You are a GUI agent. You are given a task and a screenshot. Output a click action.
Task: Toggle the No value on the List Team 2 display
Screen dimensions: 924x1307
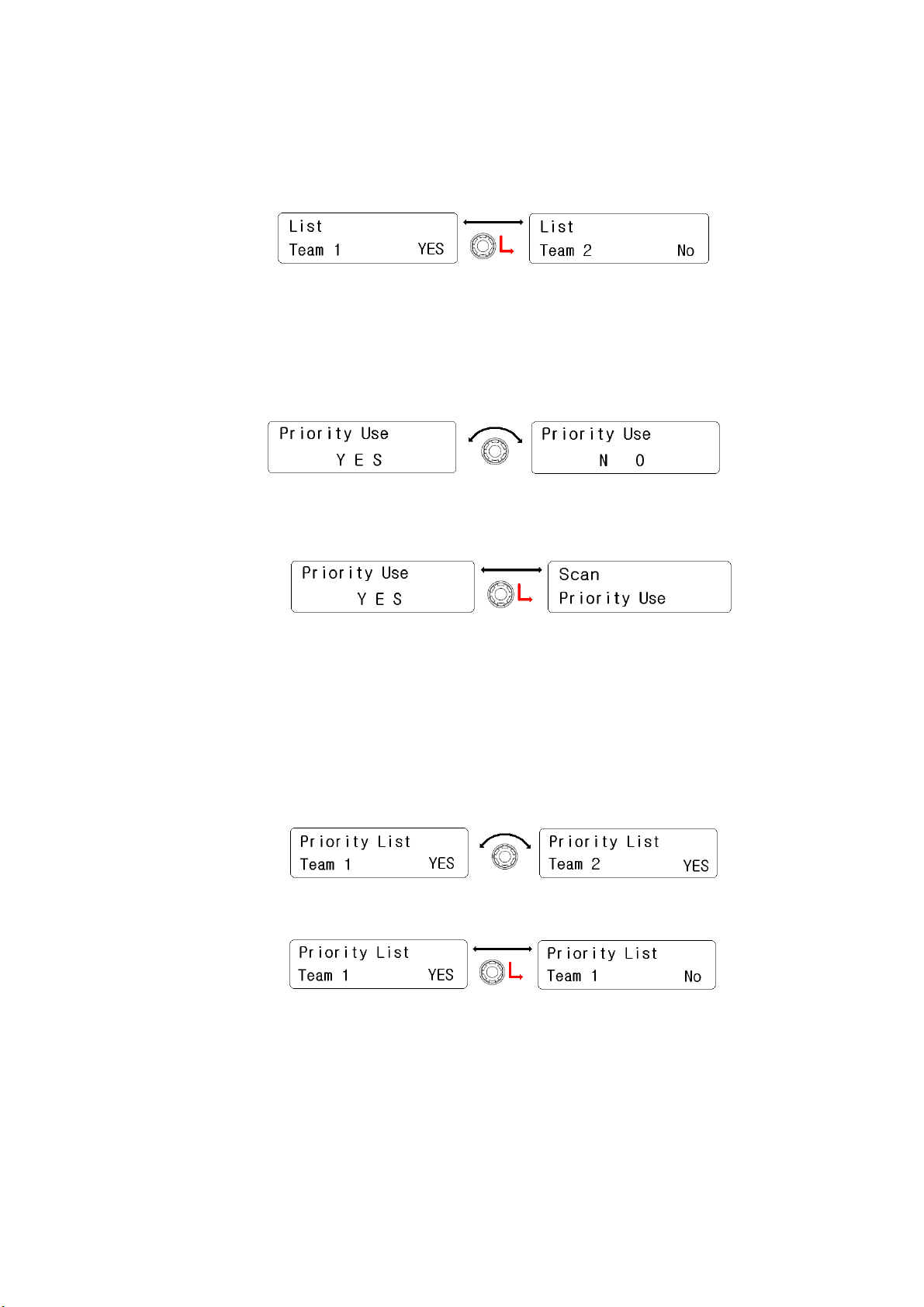coord(686,251)
